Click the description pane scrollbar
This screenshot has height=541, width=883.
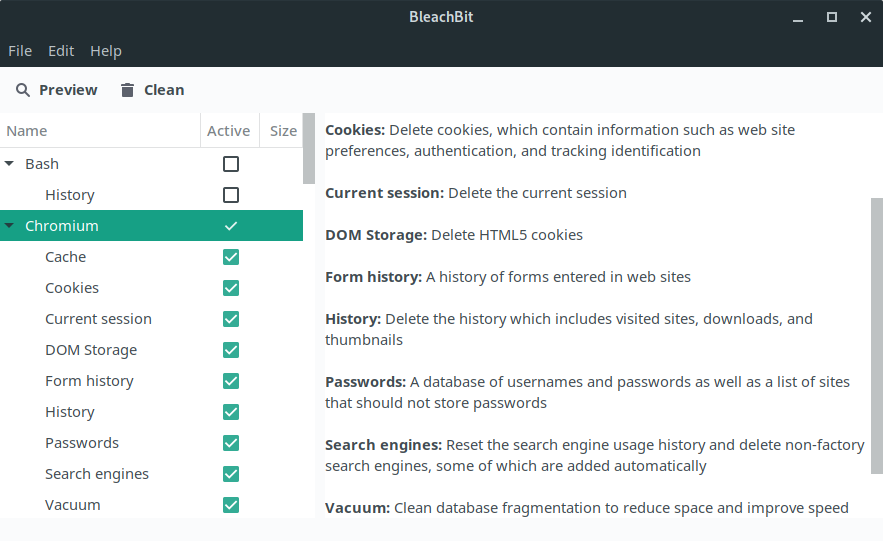coord(877,336)
